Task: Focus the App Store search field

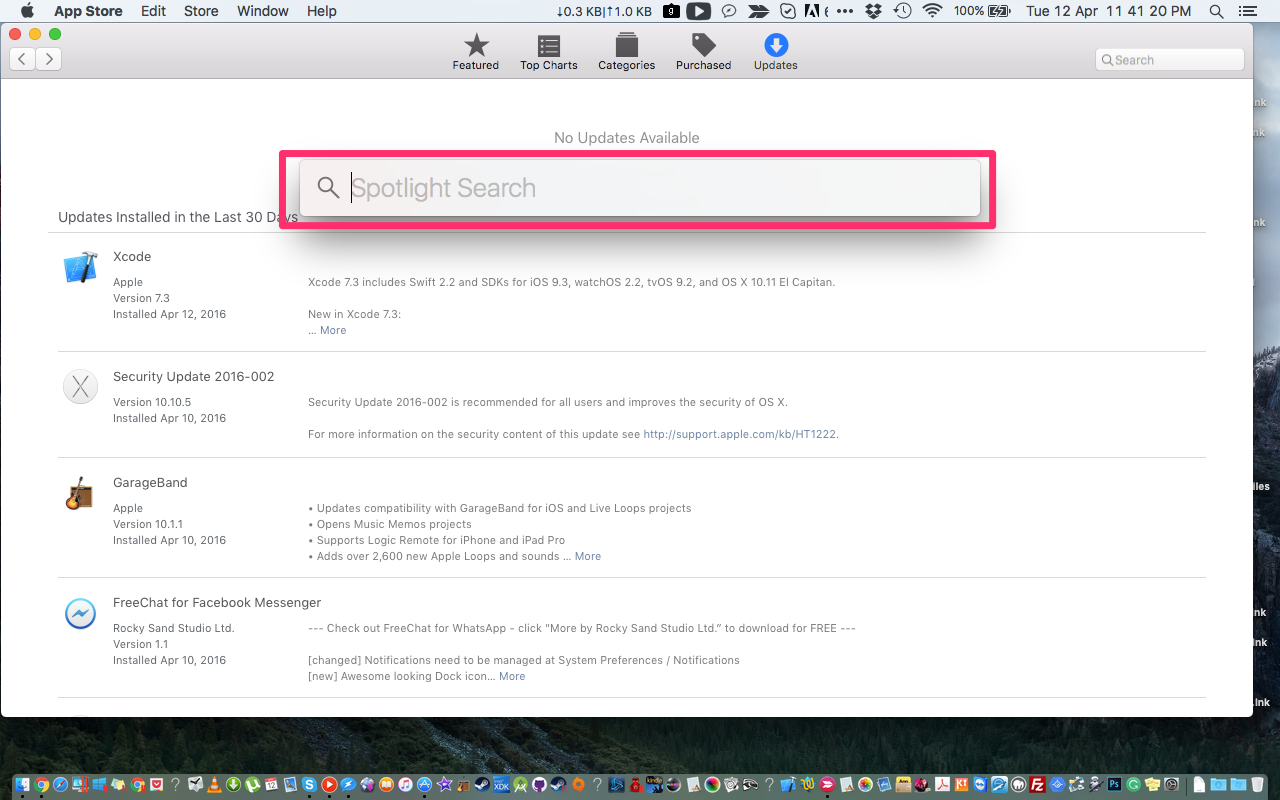Action: [1170, 60]
